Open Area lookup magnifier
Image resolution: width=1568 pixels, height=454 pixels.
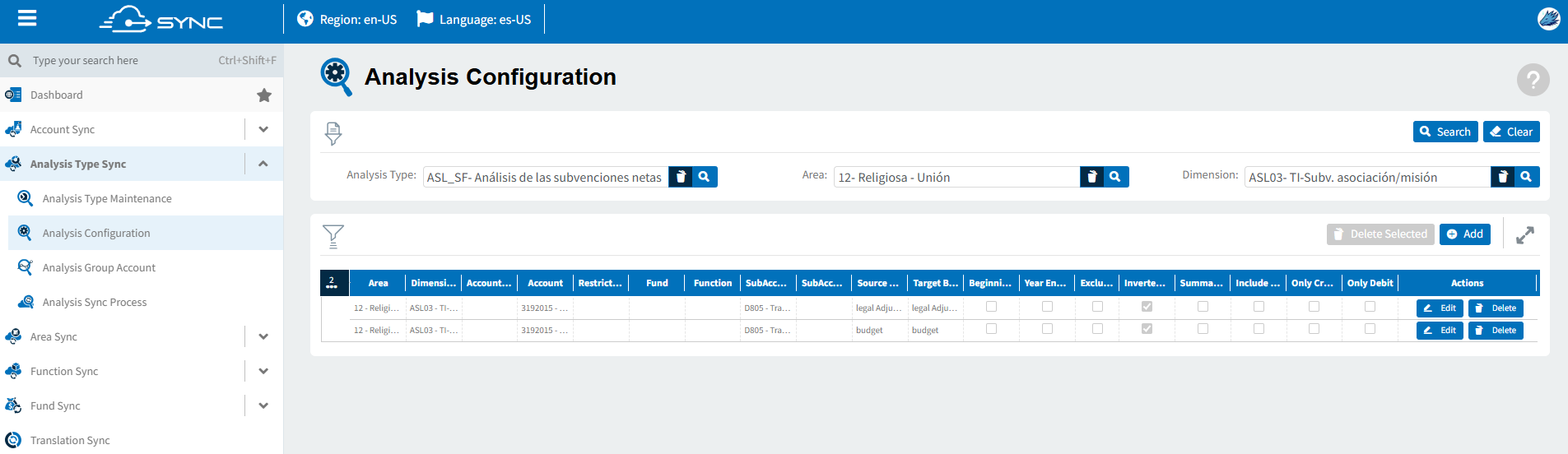coord(1115,177)
